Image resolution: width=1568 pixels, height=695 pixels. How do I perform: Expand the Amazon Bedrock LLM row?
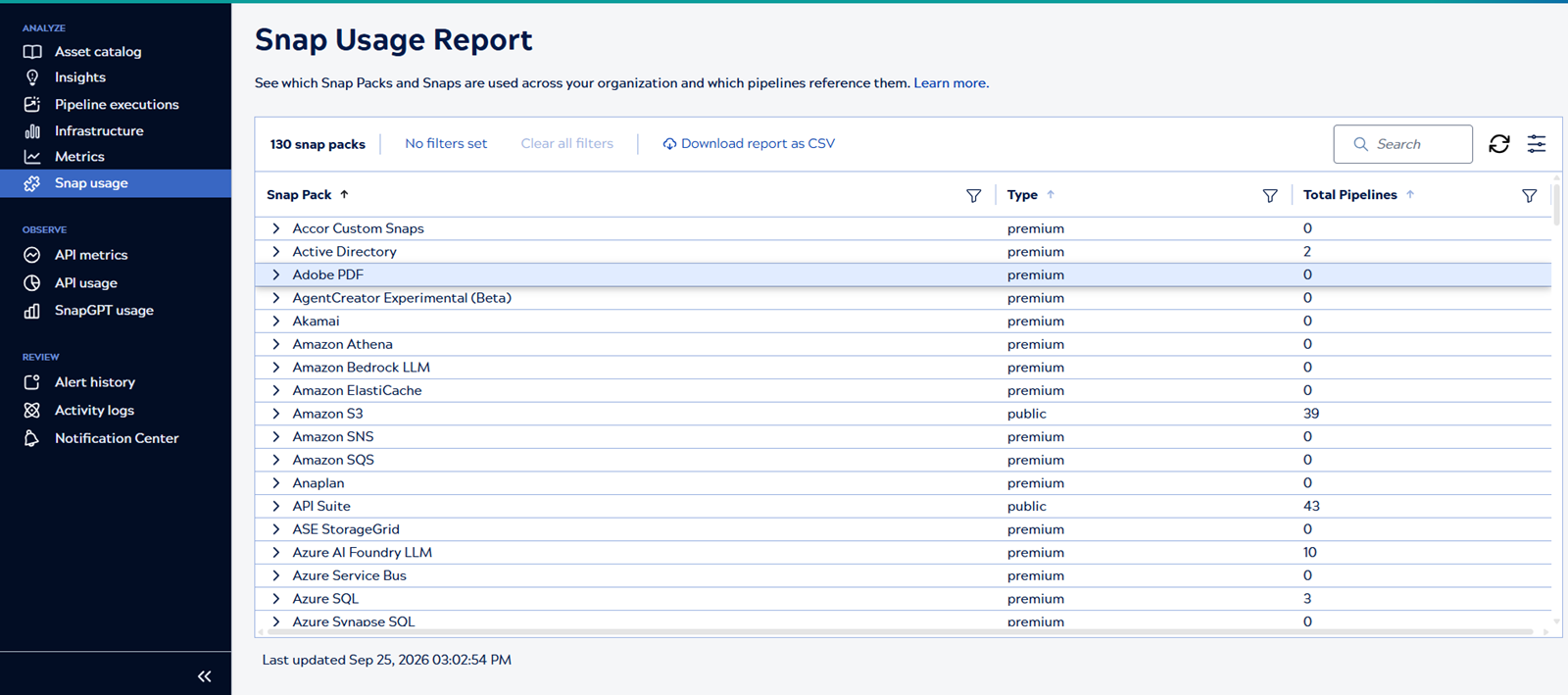276,368
